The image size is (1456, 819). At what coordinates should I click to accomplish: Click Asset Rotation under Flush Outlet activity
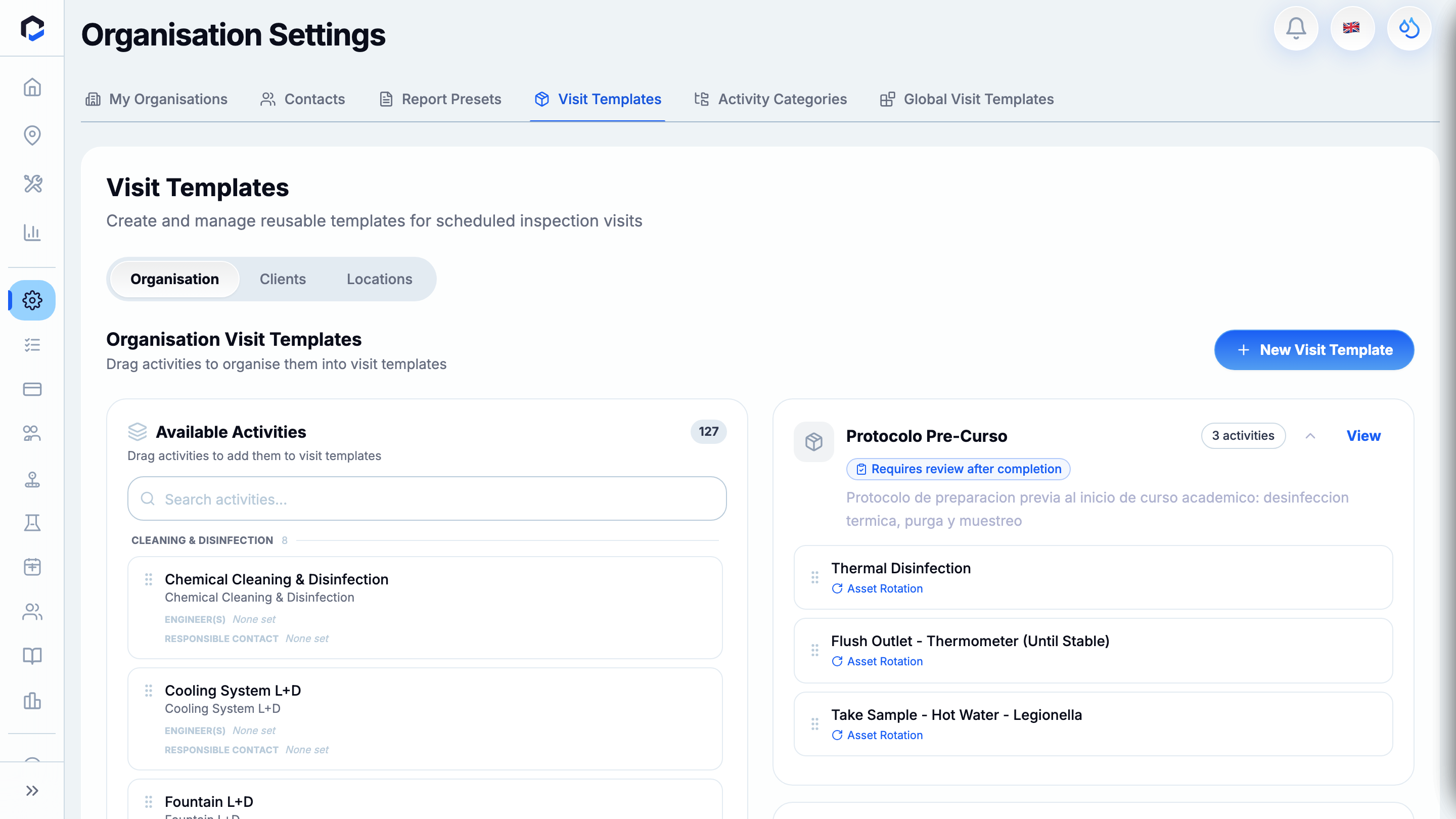pos(877,661)
